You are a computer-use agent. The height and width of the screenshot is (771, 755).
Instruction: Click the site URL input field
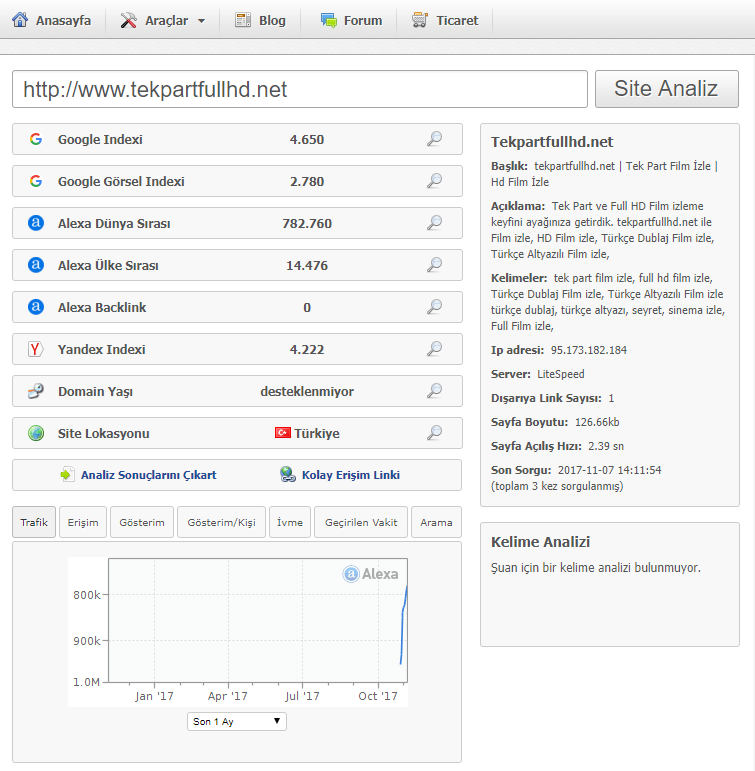pyautogui.click(x=300, y=89)
